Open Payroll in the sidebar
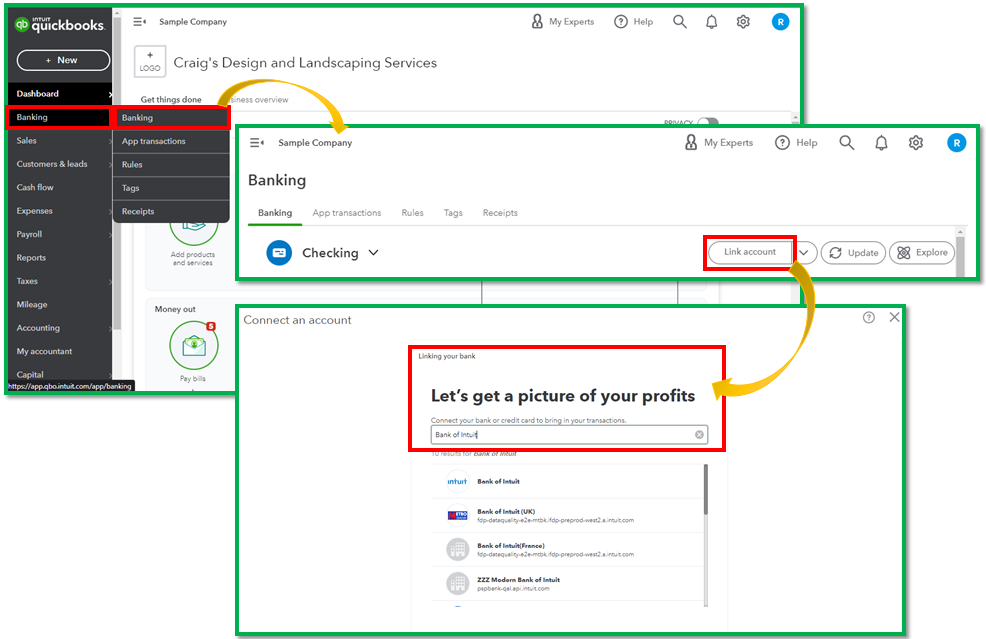Viewport: 986px width, 639px height. pos(60,234)
